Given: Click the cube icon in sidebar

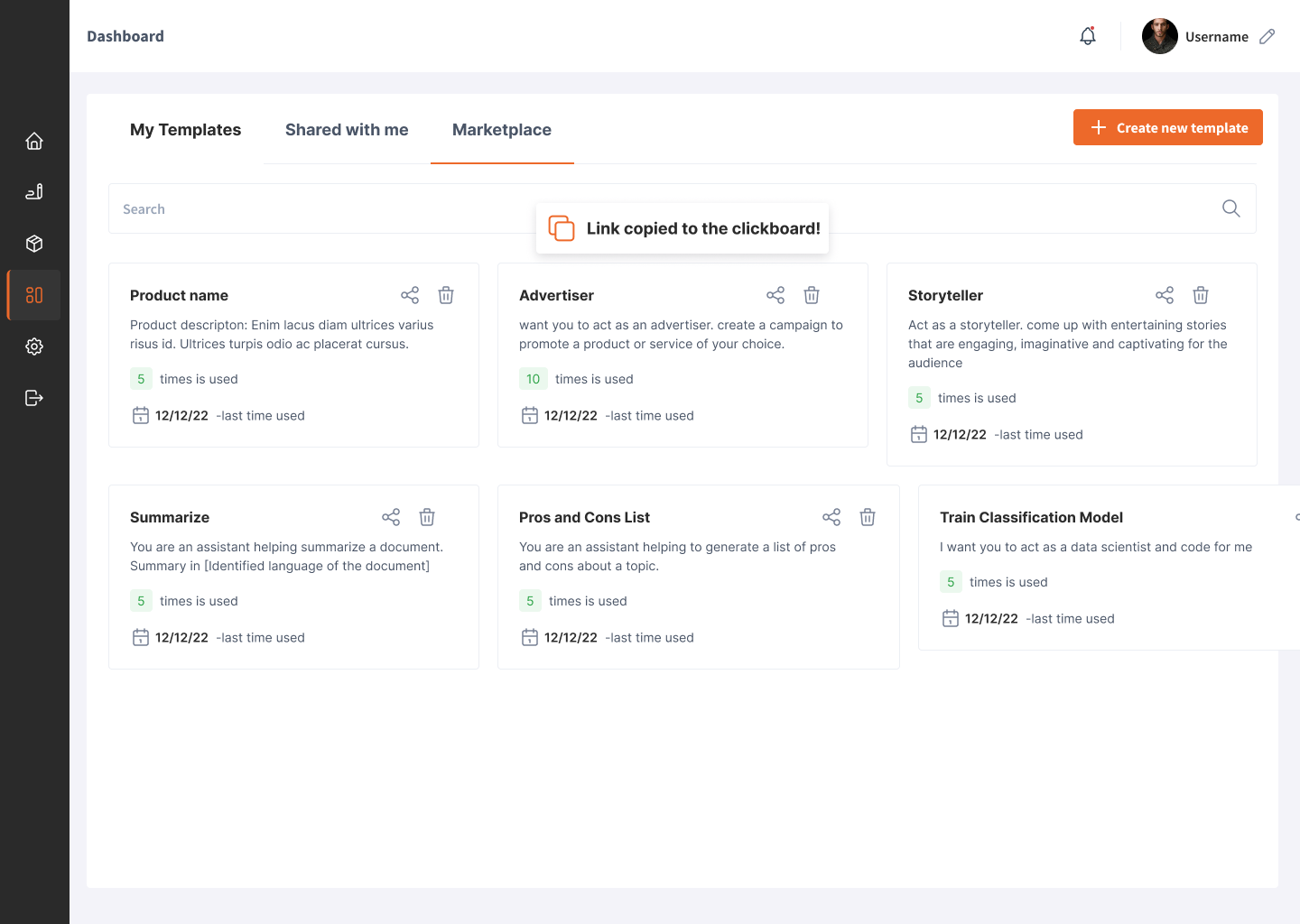Looking at the screenshot, I should click(34, 244).
